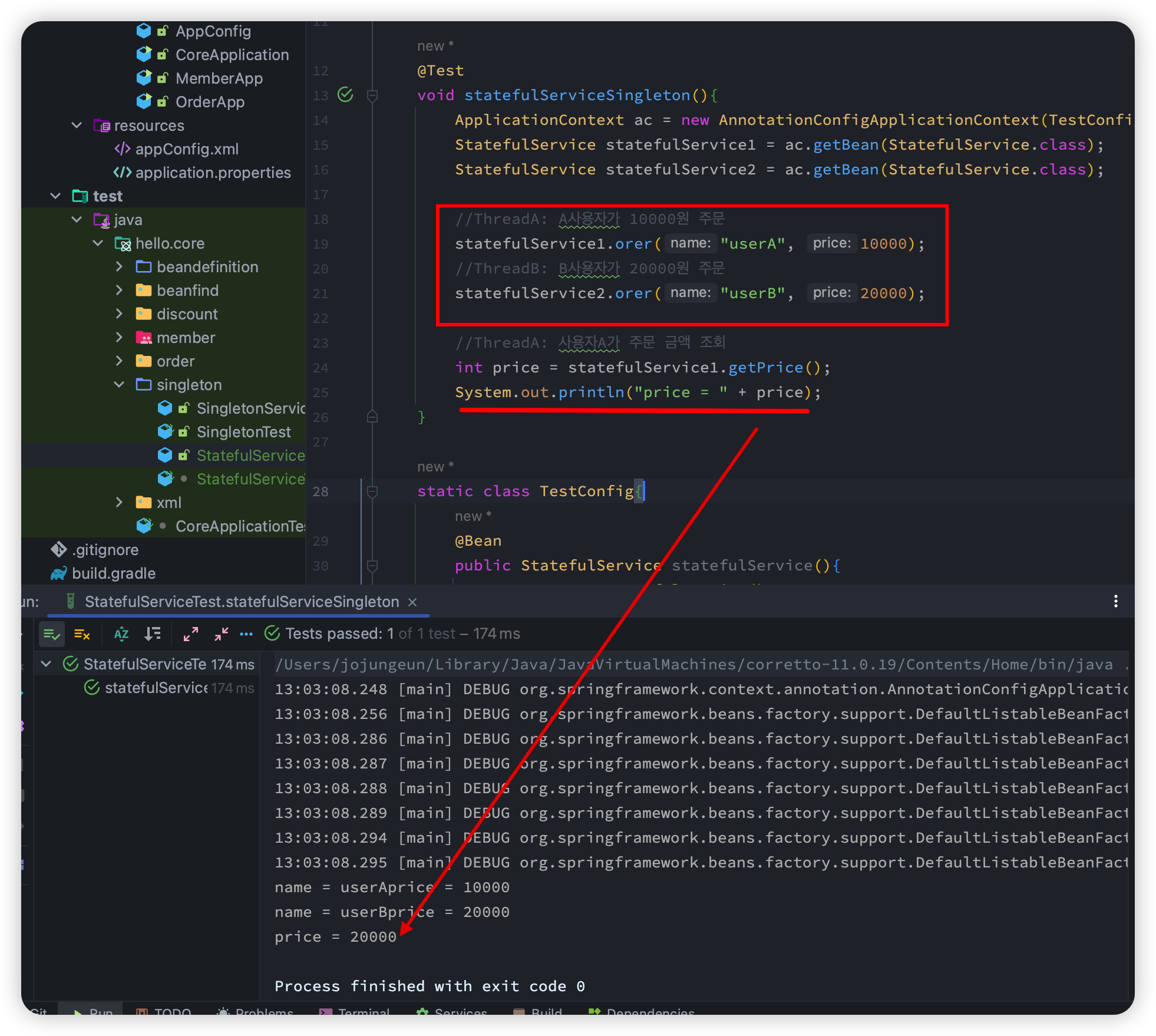Close the StatefulServiceTest run tab

(x=413, y=602)
